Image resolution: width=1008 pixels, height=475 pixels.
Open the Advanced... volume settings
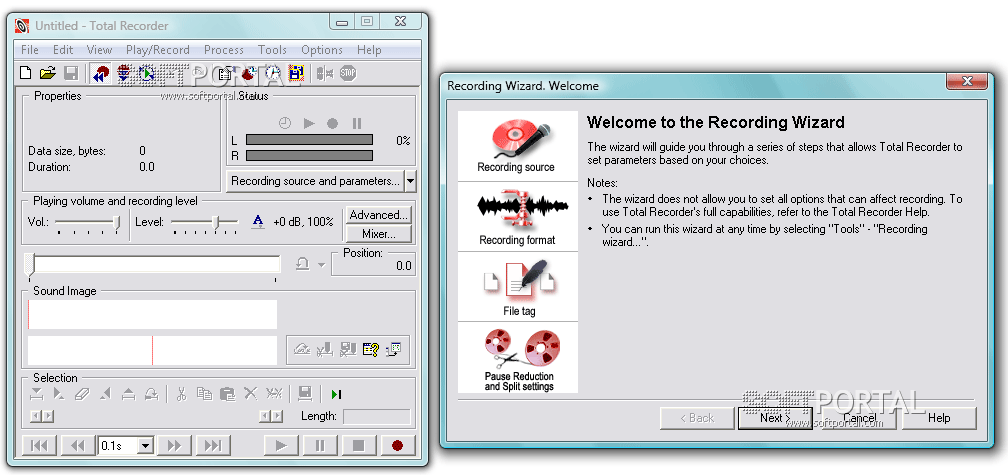click(x=379, y=215)
